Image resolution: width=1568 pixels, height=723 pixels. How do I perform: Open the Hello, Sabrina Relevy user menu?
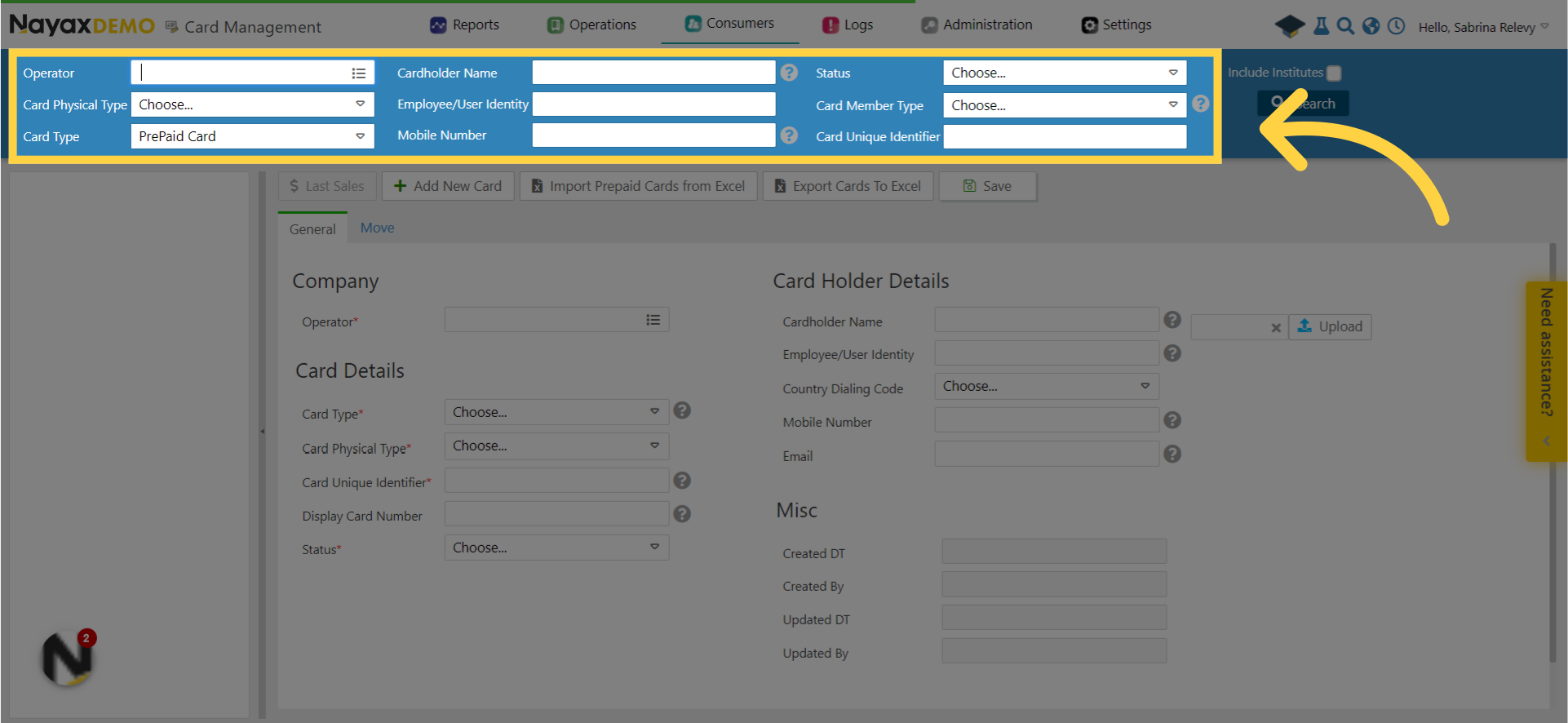coord(1483,27)
